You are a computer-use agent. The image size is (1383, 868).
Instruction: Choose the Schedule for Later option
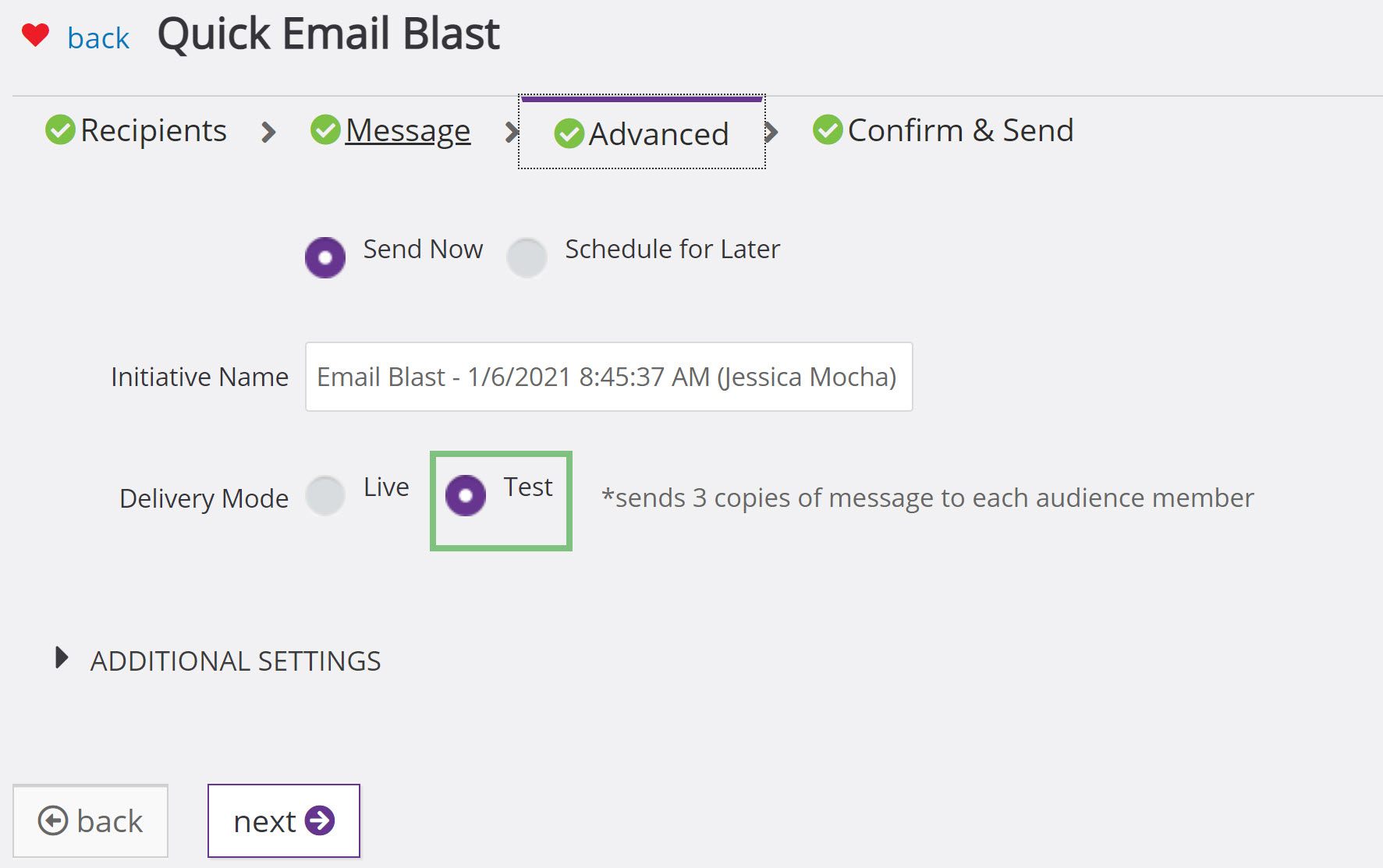(527, 257)
